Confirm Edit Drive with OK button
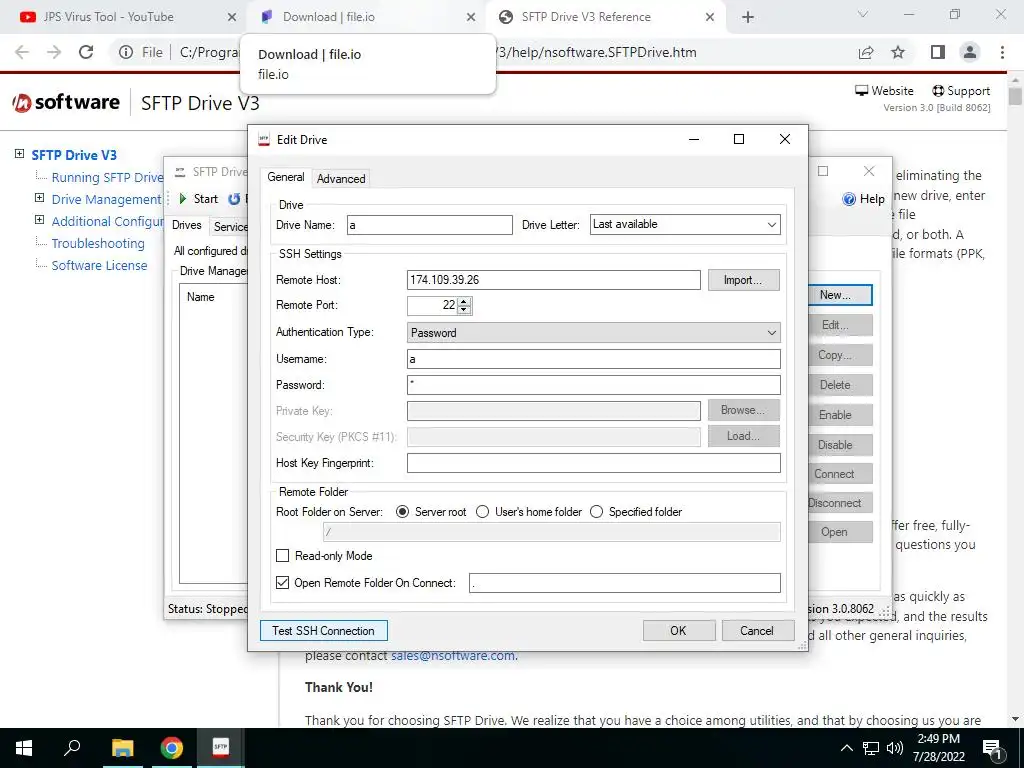Screen dimensions: 1024x768 (678, 630)
